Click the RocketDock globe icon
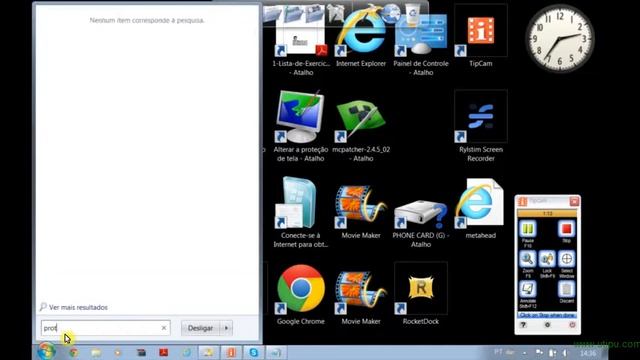The image size is (640, 360). pos(391,13)
